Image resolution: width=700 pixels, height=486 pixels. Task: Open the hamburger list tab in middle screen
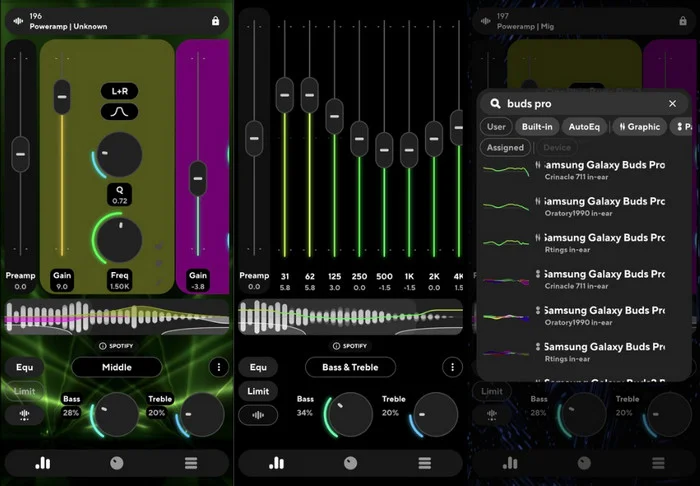pyautogui.click(x=425, y=463)
